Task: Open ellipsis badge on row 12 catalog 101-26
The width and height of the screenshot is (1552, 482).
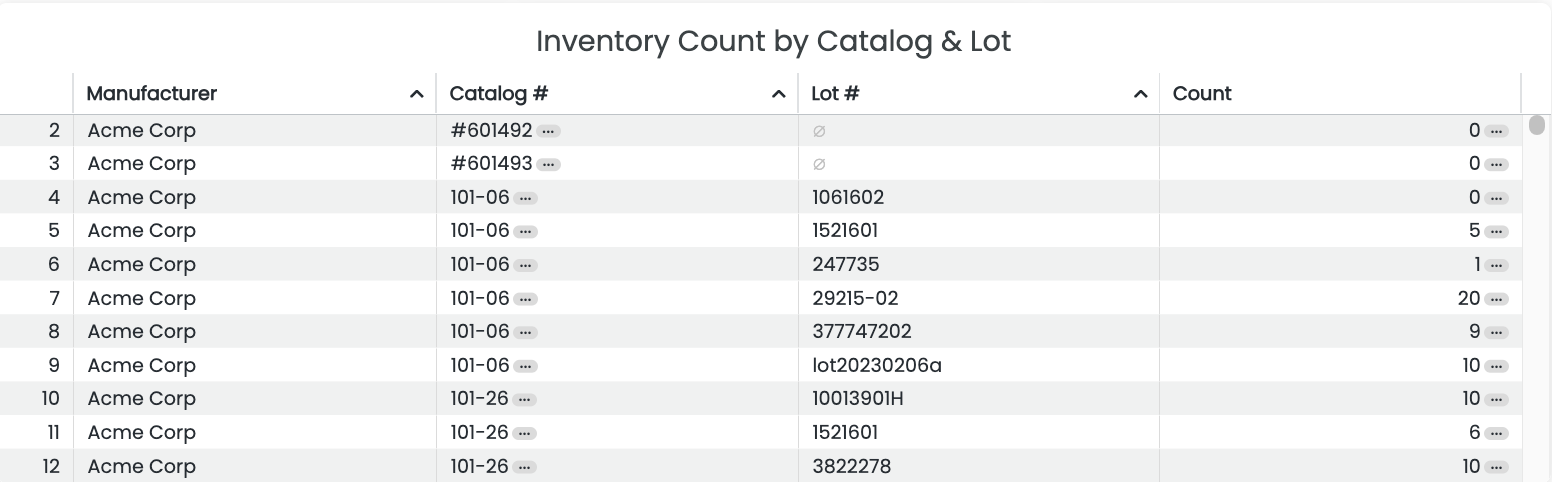Action: click(x=524, y=467)
